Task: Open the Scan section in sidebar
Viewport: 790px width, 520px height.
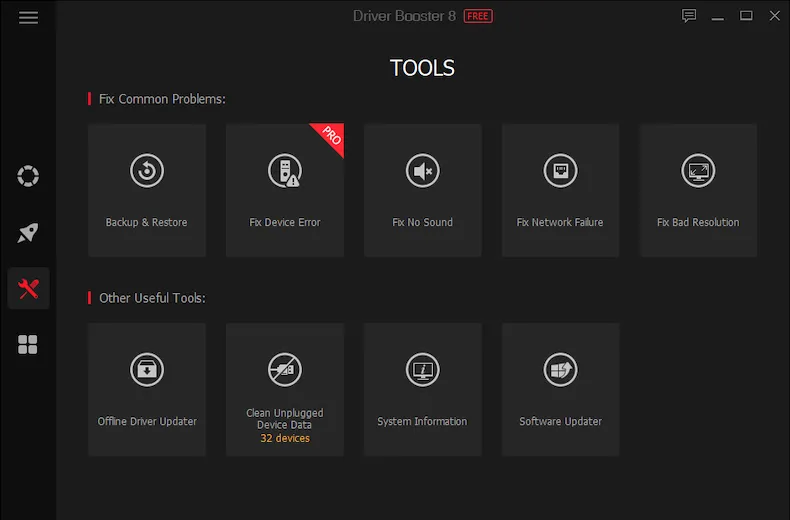Action: tap(28, 176)
